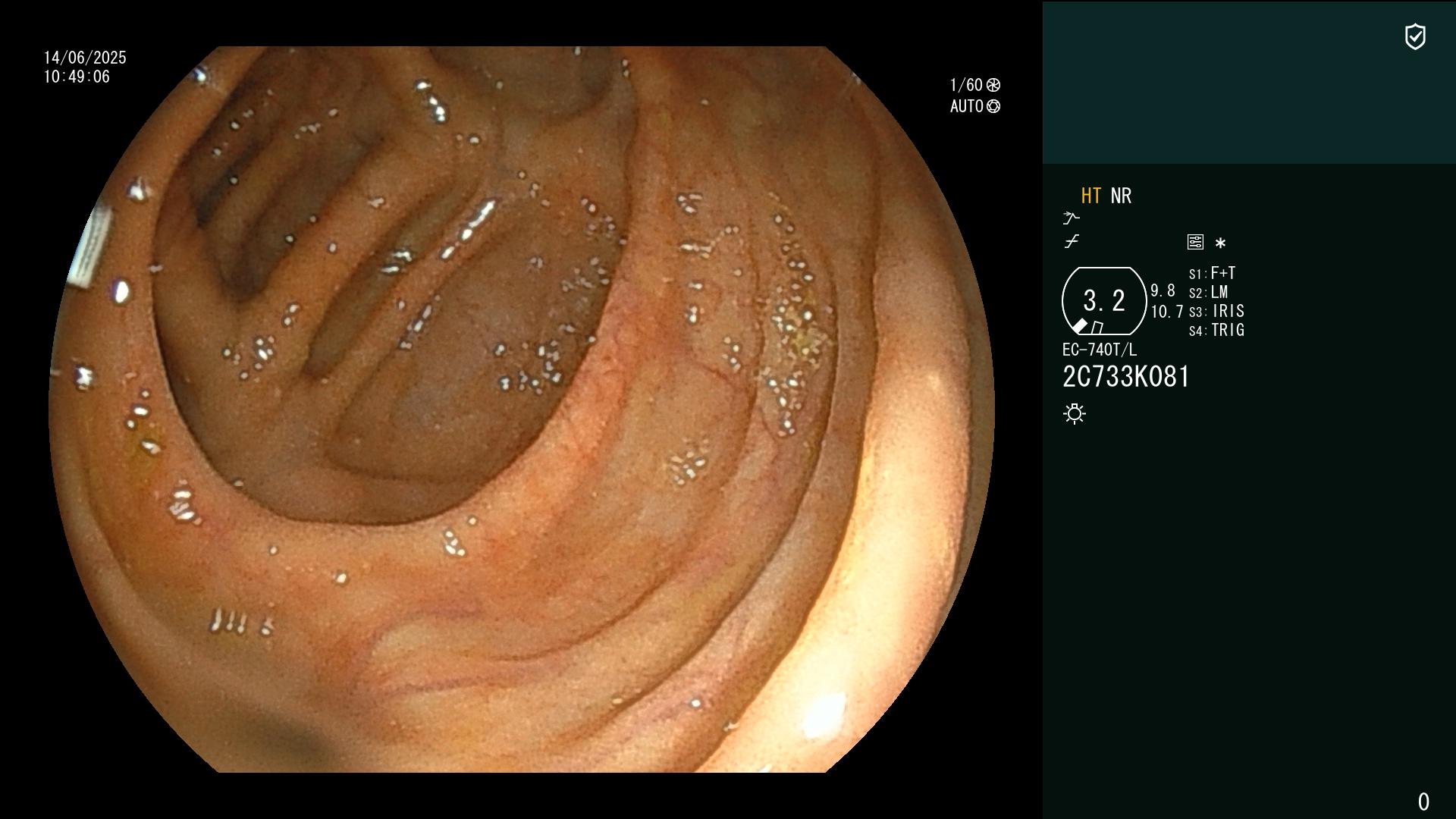Viewport: 1456px width, 819px height.
Task: Click the 9.8 diameter value
Action: pos(1163,290)
